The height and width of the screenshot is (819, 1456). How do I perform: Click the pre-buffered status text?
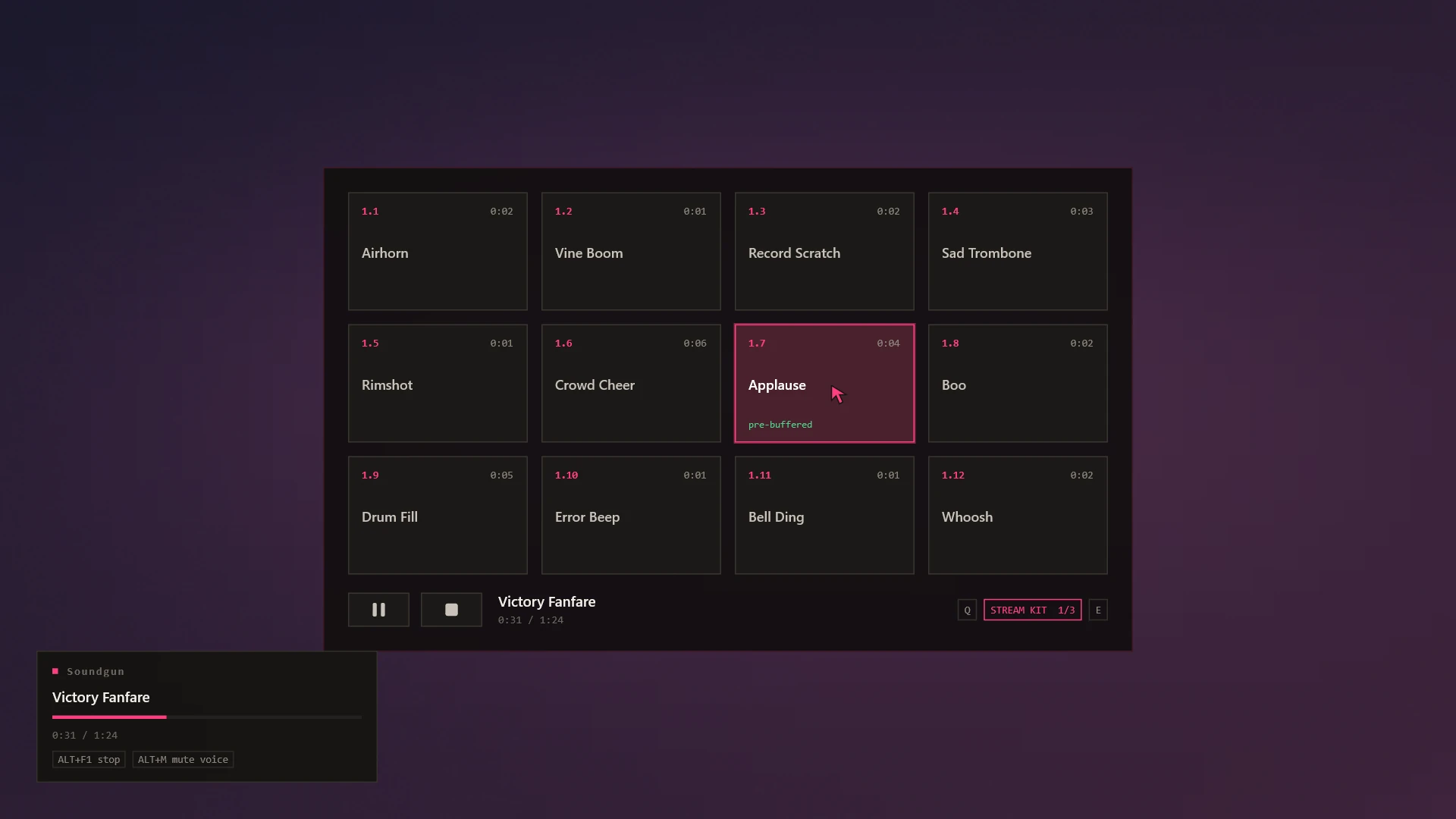pyautogui.click(x=780, y=425)
